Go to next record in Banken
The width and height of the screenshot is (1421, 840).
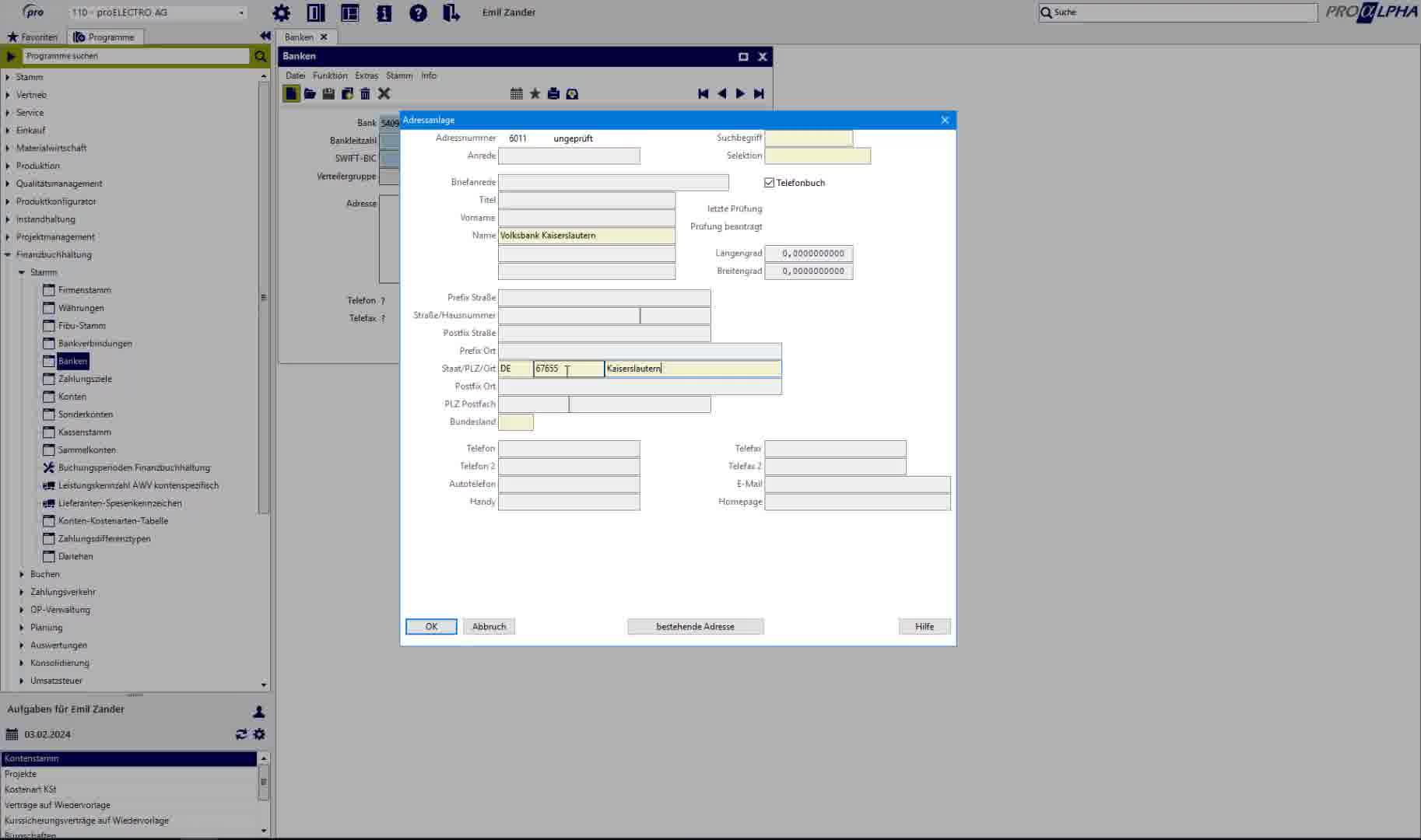click(740, 93)
